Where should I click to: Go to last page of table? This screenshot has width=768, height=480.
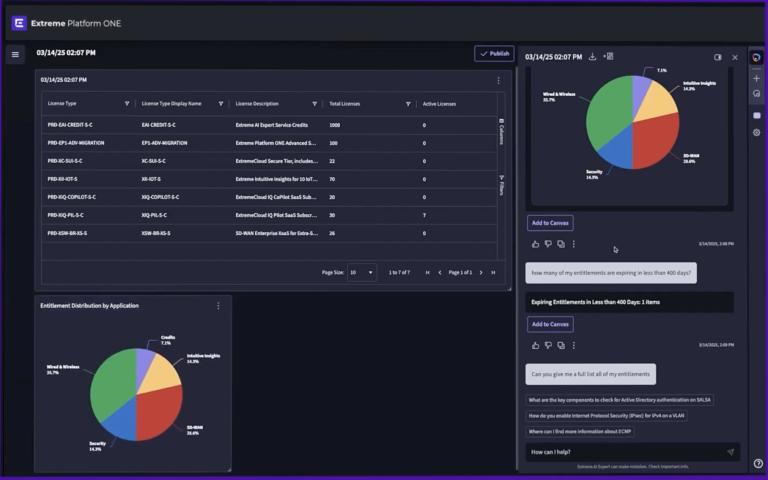(493, 272)
